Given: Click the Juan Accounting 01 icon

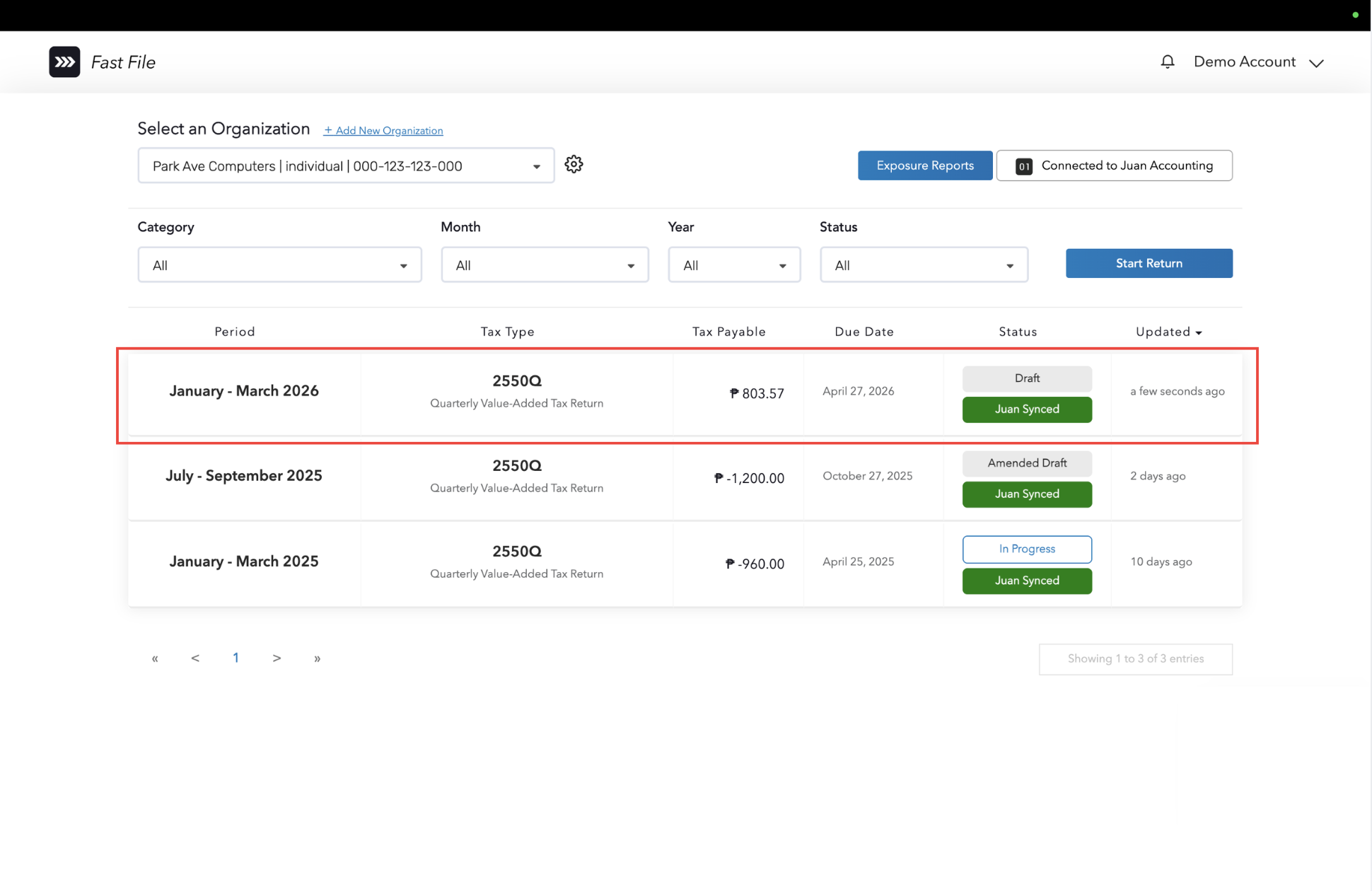Looking at the screenshot, I should point(1023,166).
